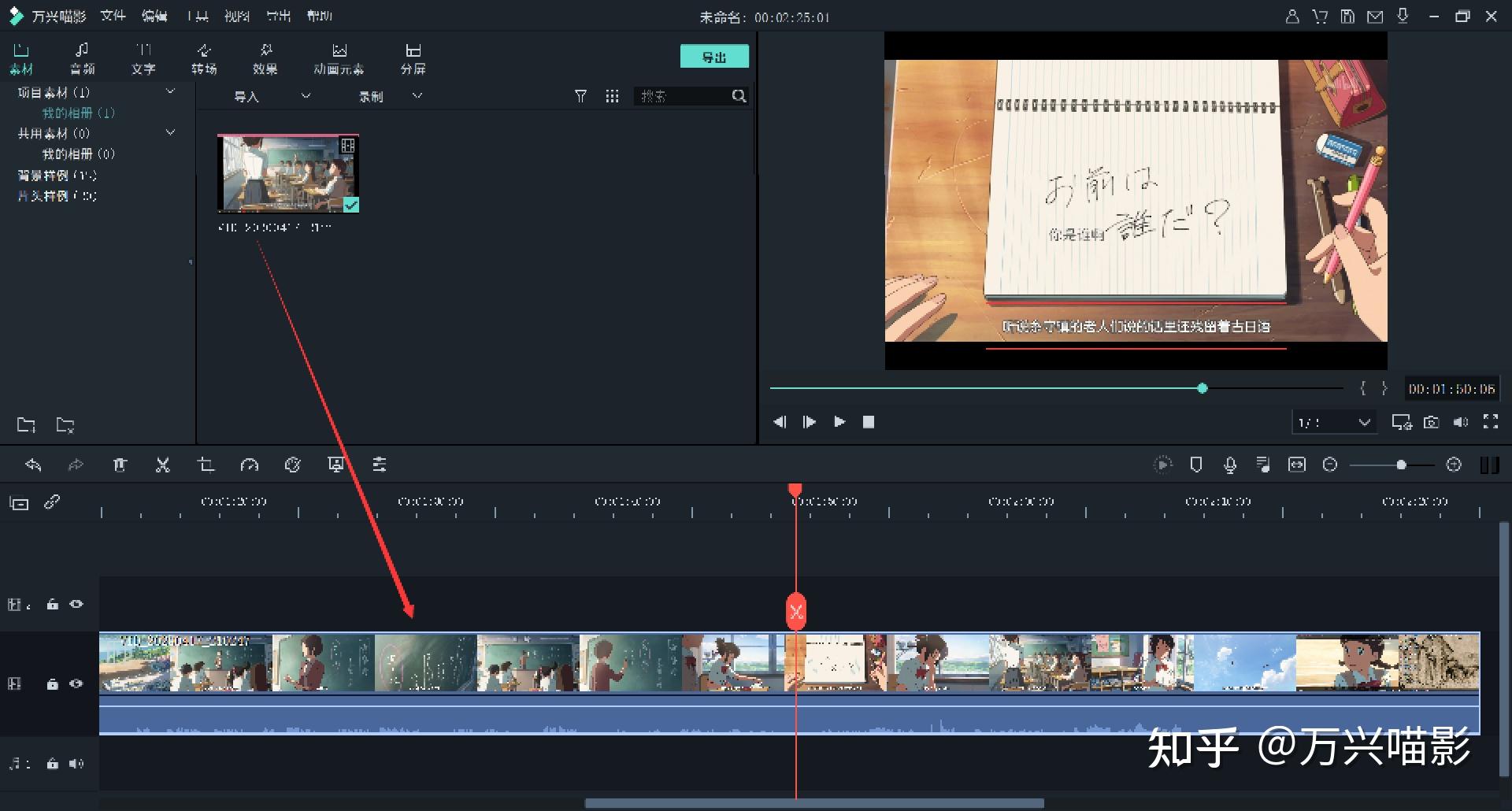Click the split scissors icon in toolbar
Viewport: 1512px width, 811px height.
(163, 465)
